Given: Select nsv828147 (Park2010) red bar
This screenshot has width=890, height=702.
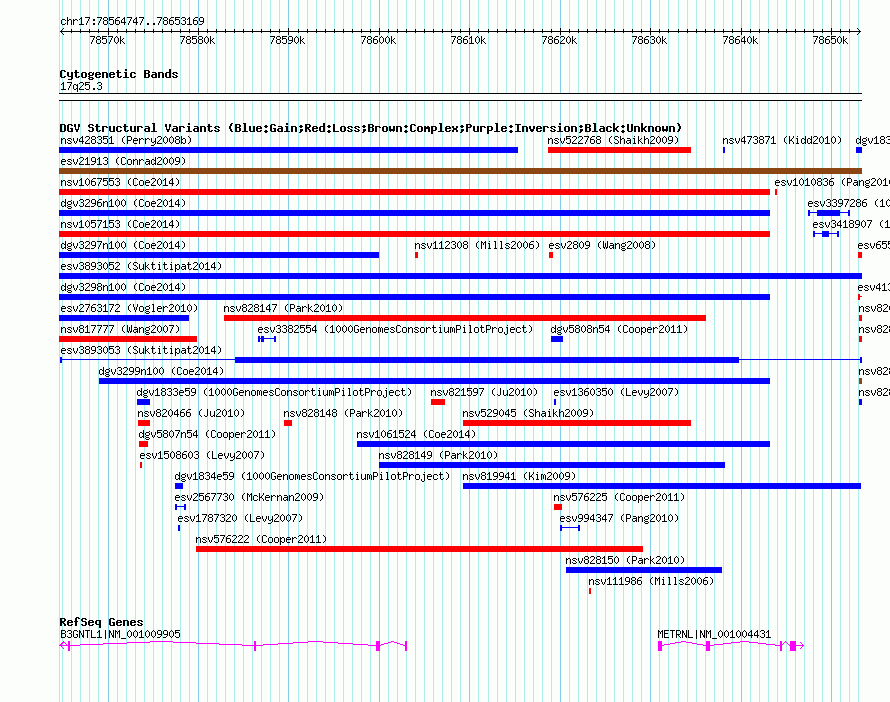Looking at the screenshot, I should coord(465,318).
